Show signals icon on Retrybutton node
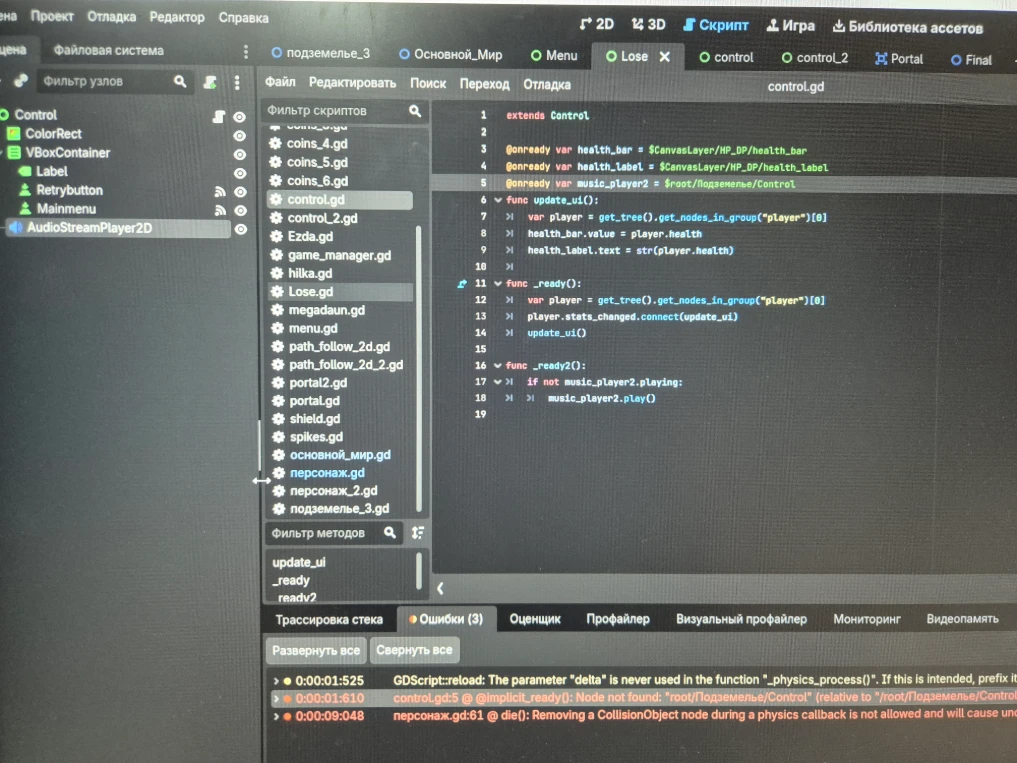The height and width of the screenshot is (763, 1017). click(221, 191)
